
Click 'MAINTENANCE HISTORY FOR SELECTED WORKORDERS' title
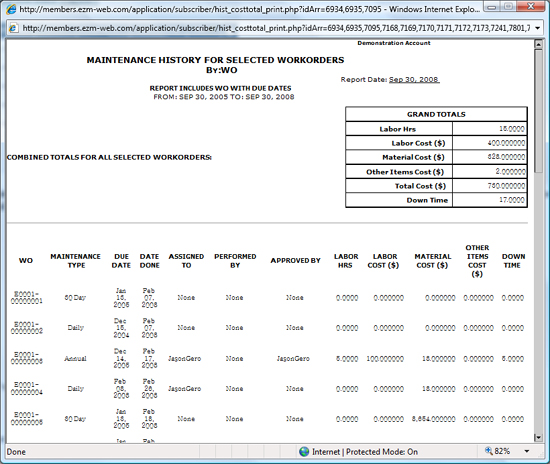(215, 60)
